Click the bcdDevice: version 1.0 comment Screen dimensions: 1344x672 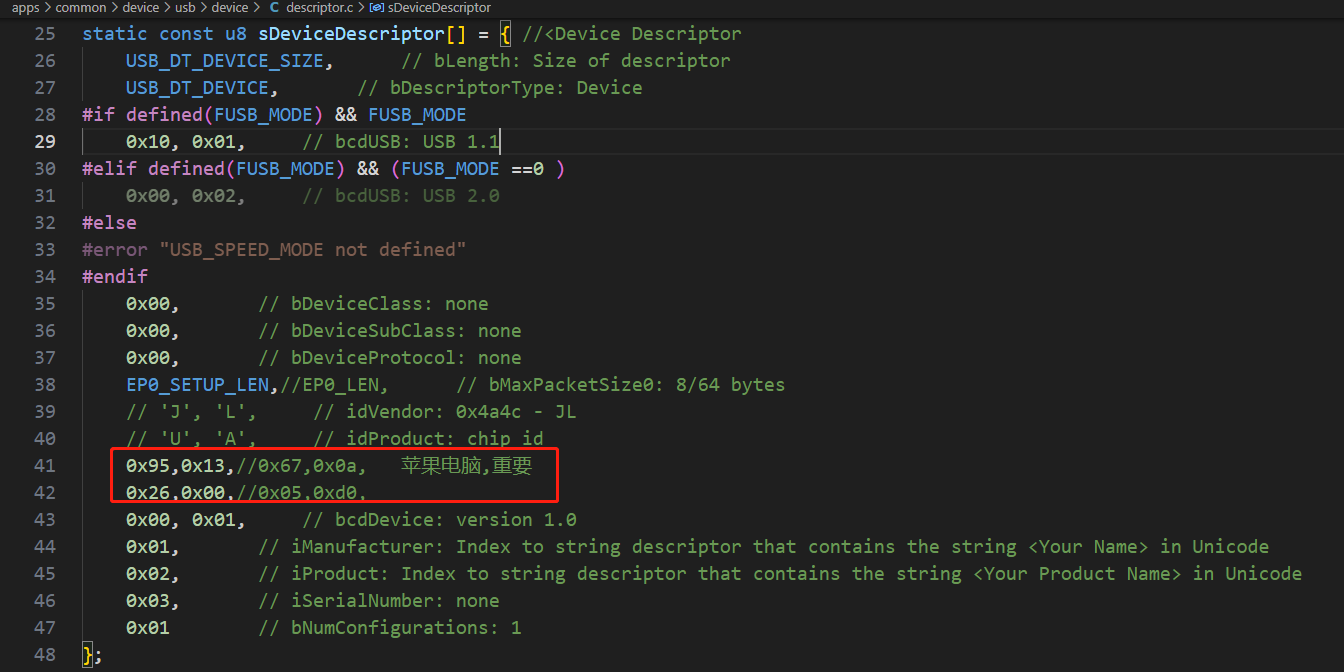439,520
